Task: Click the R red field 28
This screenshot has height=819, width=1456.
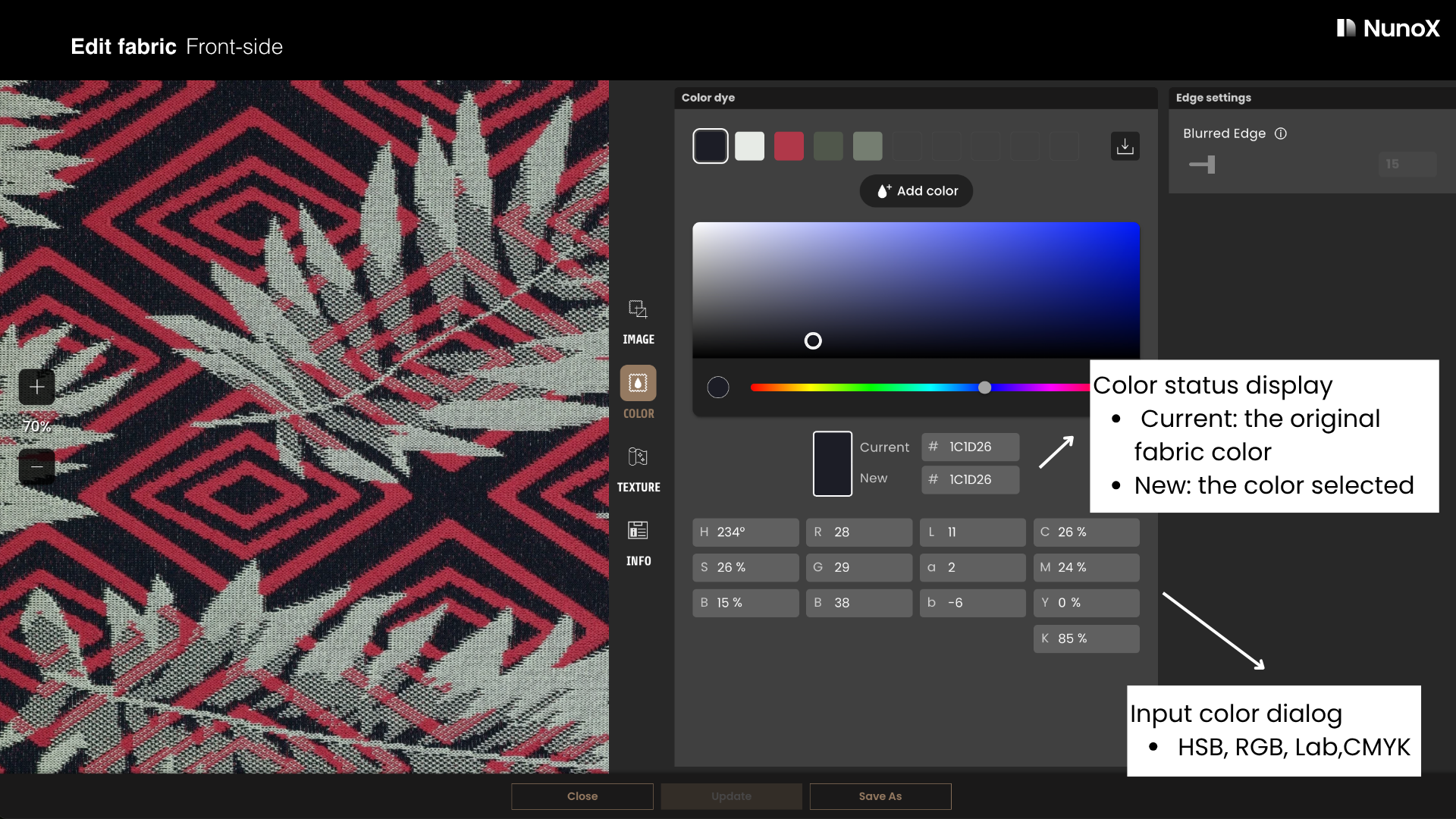Action: click(x=859, y=532)
